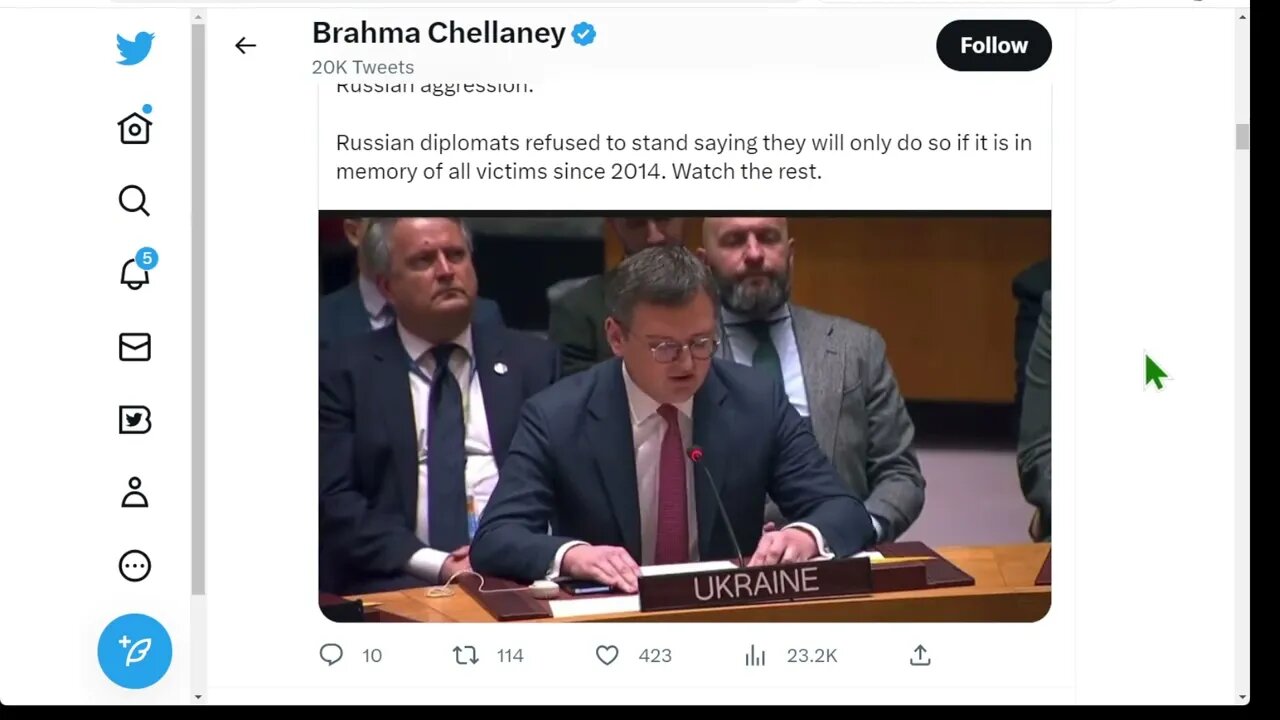This screenshot has height=720, width=1280.
Task: Click the Brahma Chellaney profile name
Action: coord(439,33)
